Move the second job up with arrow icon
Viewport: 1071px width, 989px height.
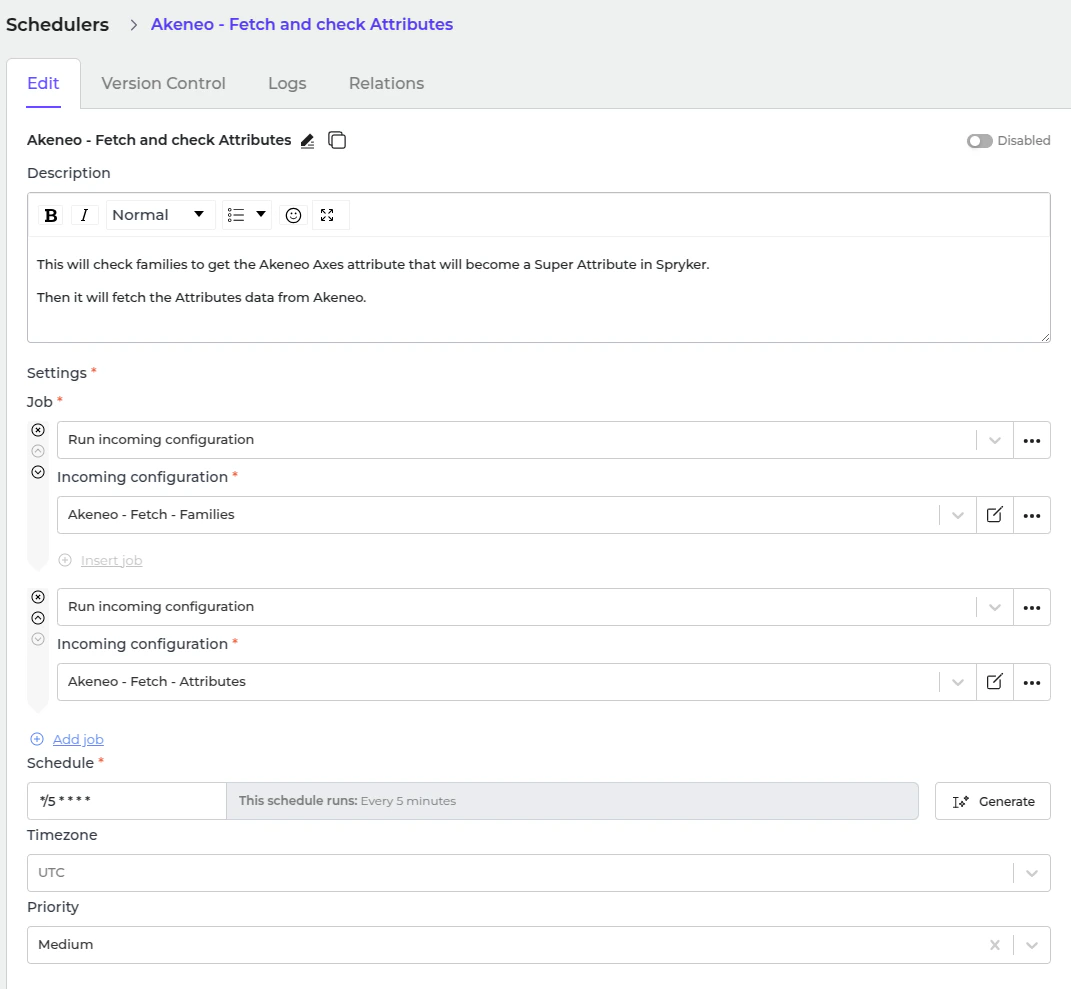38,618
